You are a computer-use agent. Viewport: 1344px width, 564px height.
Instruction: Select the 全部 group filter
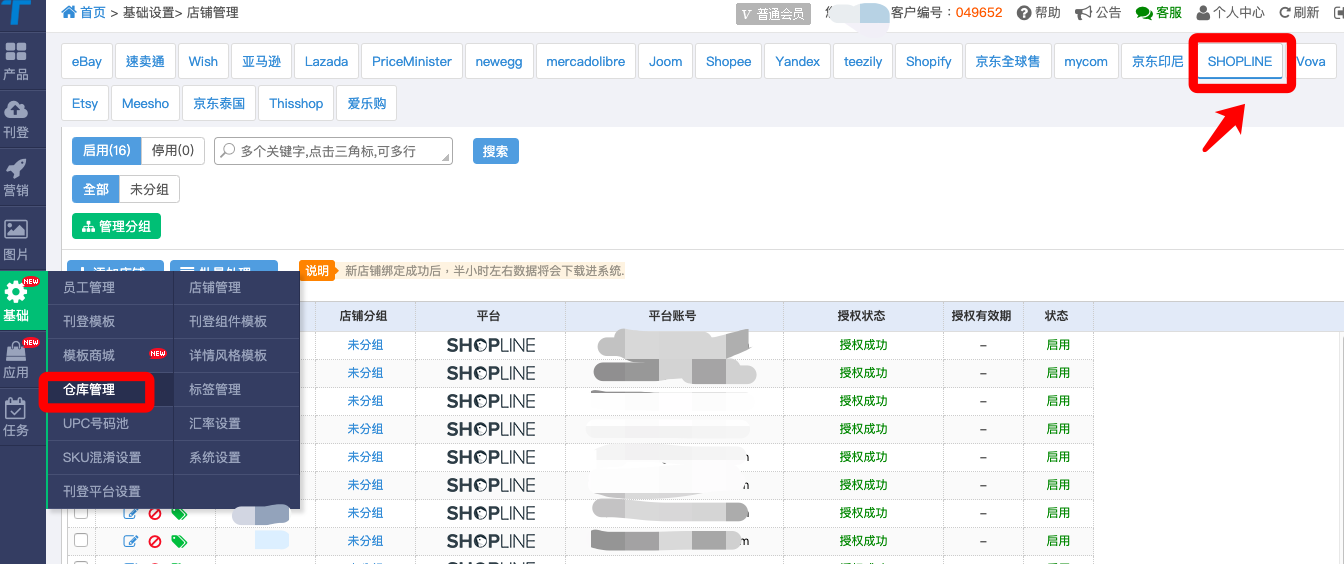95,189
